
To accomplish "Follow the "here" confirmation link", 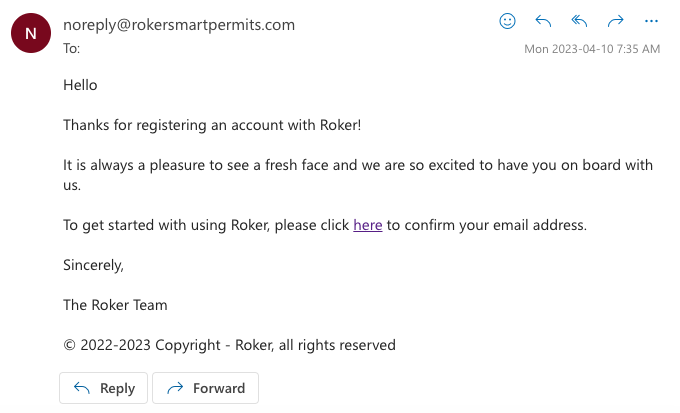I will tap(367, 225).
